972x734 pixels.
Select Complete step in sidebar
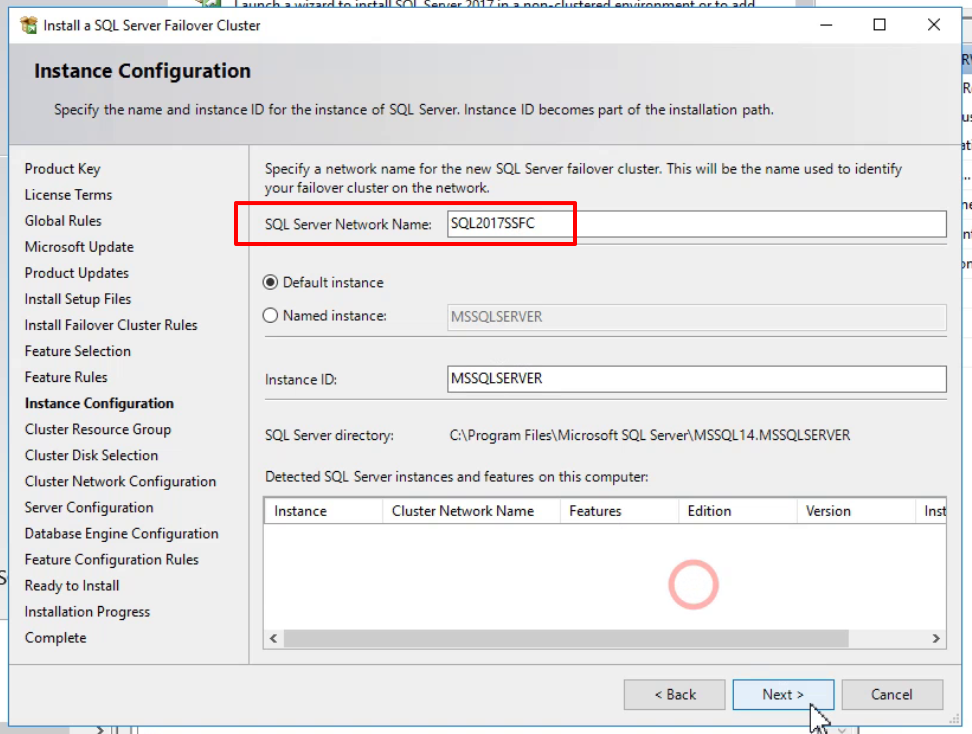(x=56, y=637)
